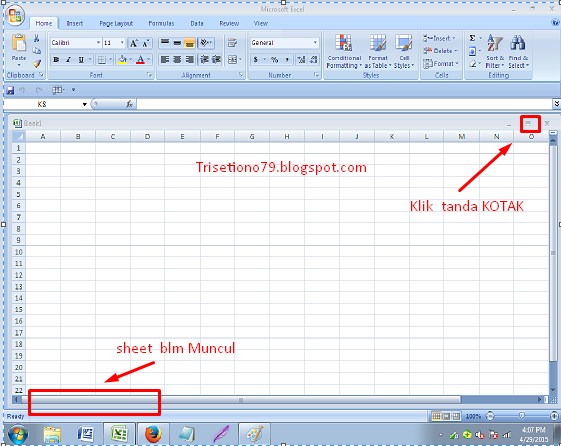561x446 pixels.
Task: Open the Office Button menu
Action: pos(15,15)
